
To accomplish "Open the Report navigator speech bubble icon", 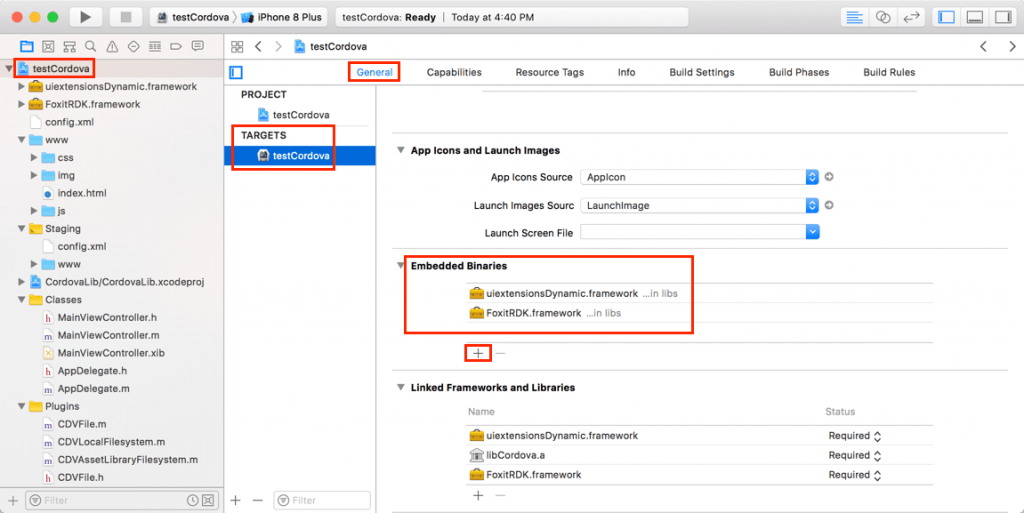I will tap(197, 46).
